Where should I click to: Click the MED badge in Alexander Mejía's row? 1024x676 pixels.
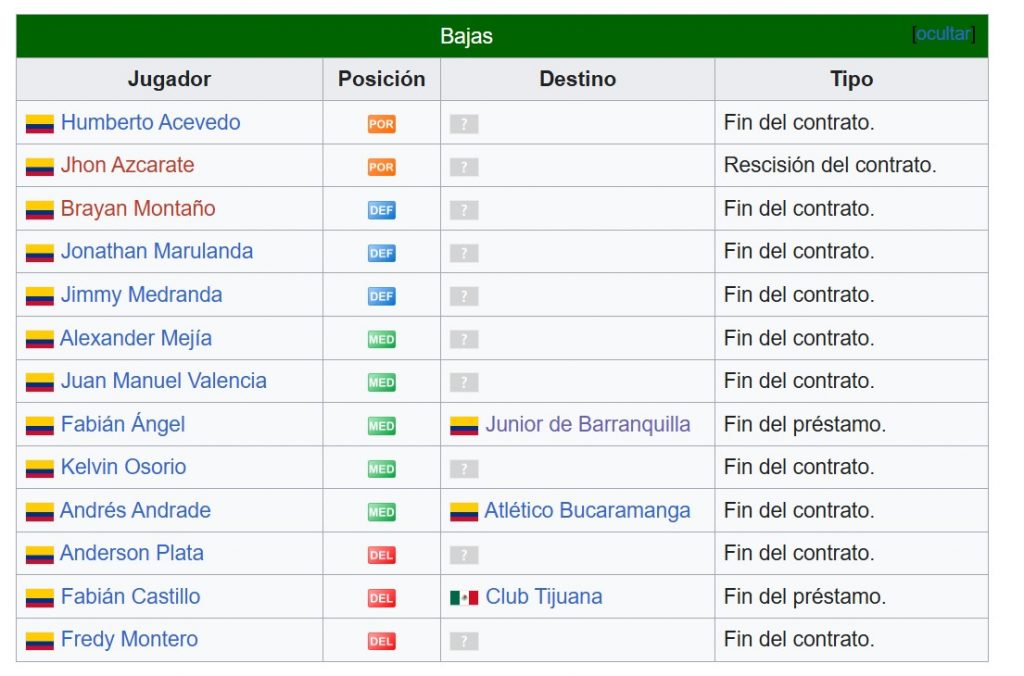coord(381,340)
